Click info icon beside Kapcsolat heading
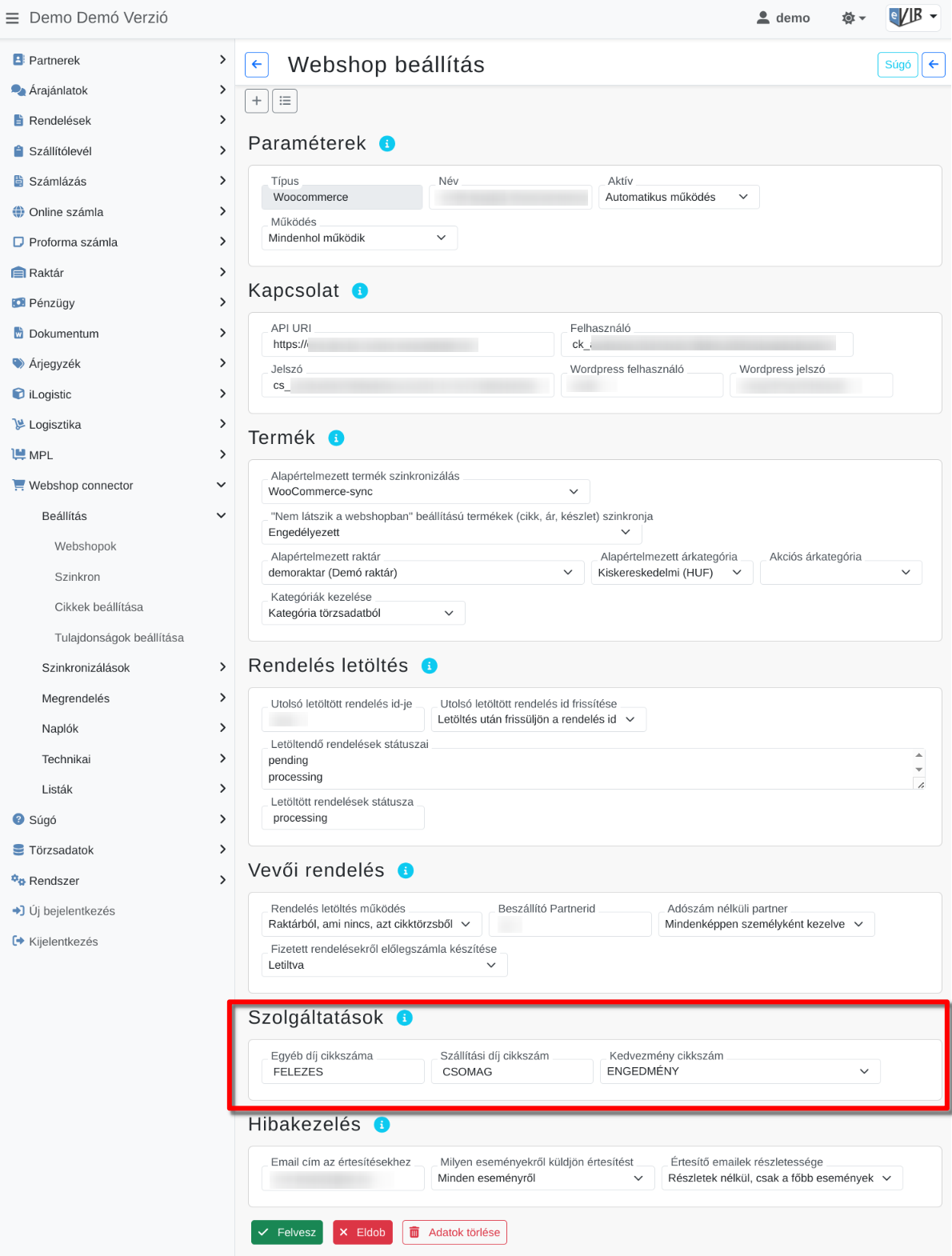Image resolution: width=952 pixels, height=1256 pixels. point(360,291)
